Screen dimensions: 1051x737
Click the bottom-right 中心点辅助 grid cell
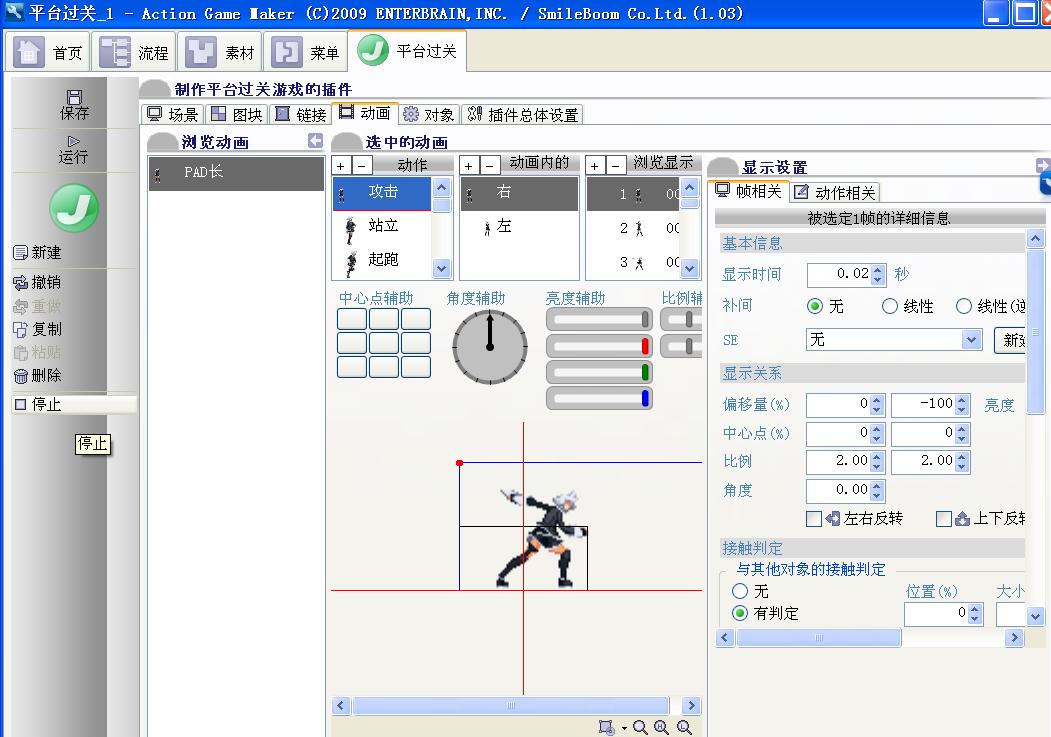point(416,367)
